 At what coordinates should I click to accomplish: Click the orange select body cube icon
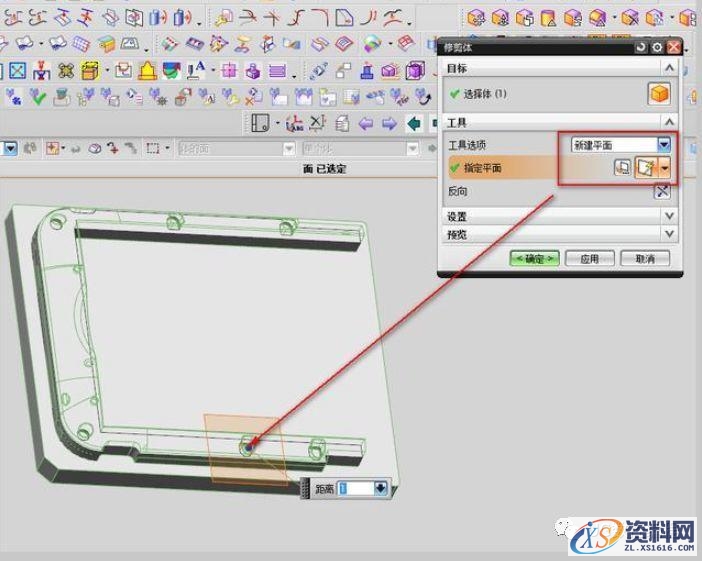[x=659, y=93]
